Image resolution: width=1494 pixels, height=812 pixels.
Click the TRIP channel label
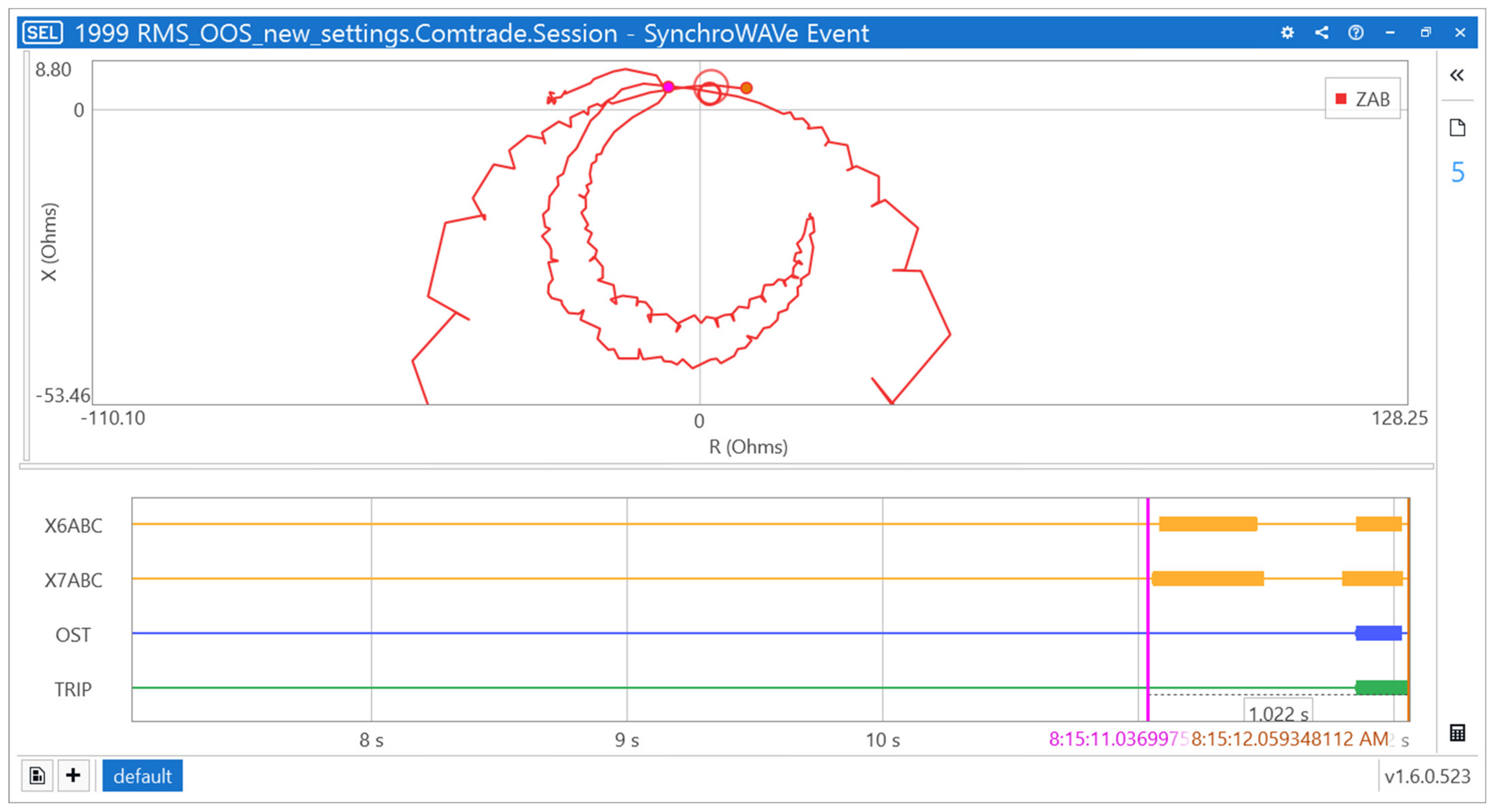pyautogui.click(x=73, y=689)
